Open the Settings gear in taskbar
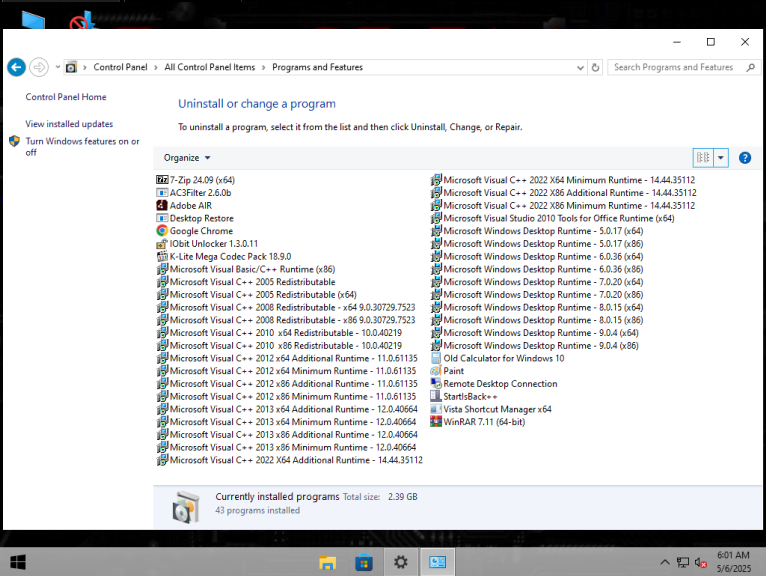This screenshot has width=766, height=576. click(401, 562)
